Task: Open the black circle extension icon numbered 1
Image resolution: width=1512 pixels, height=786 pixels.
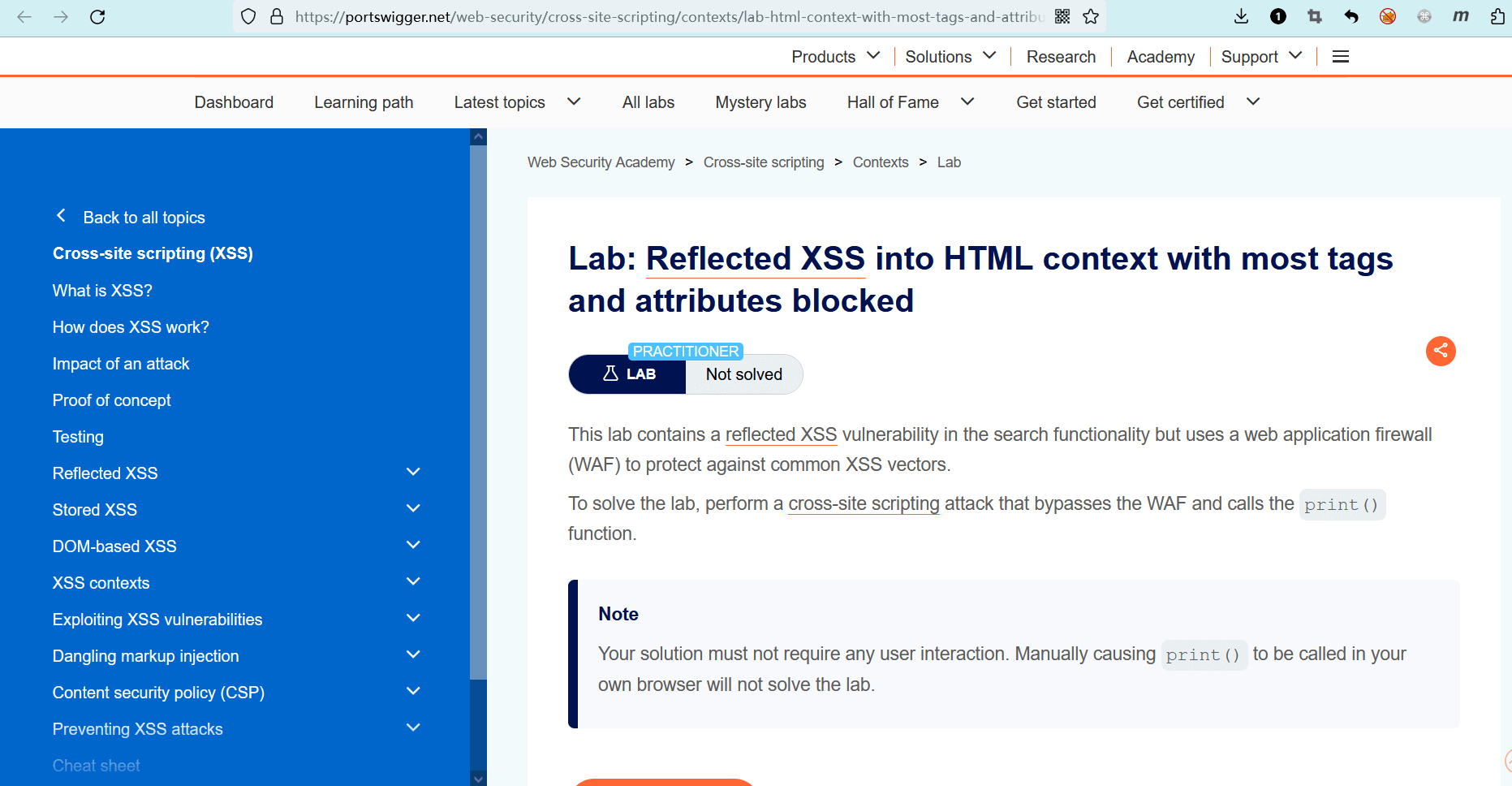Action: [x=1278, y=16]
